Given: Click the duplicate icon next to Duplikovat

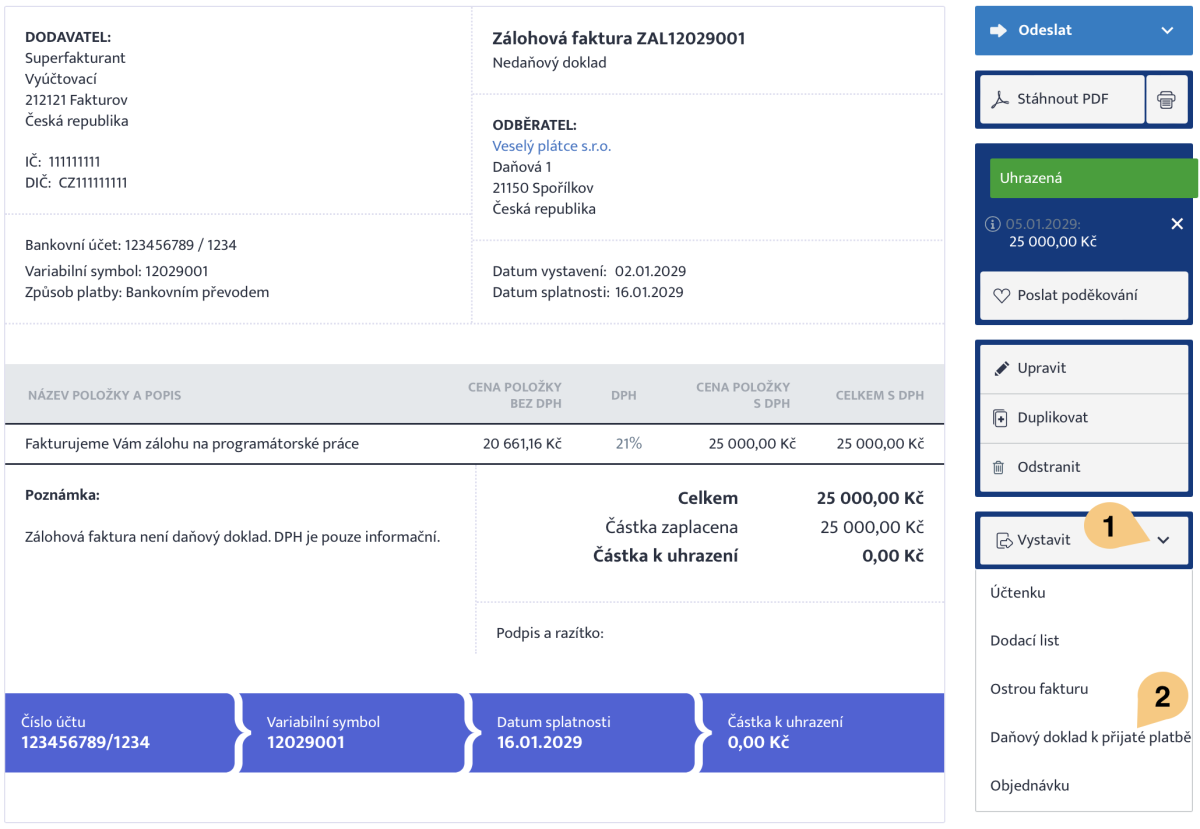Looking at the screenshot, I should point(1000,418).
